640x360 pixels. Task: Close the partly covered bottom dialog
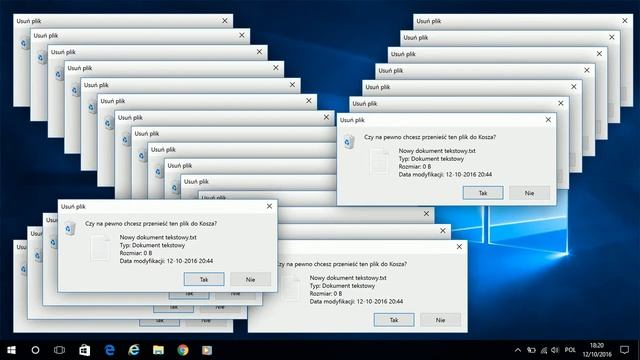tap(459, 247)
